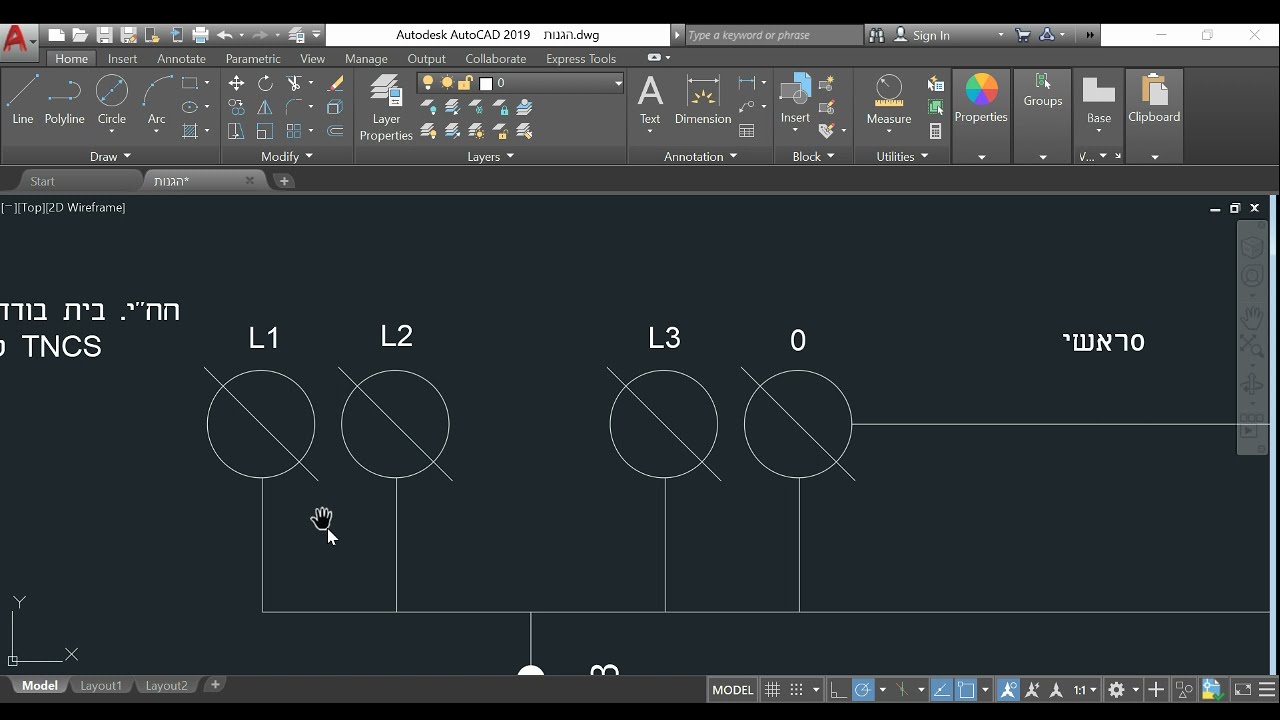Switch to the Annotate ribbon tab

pos(181,59)
